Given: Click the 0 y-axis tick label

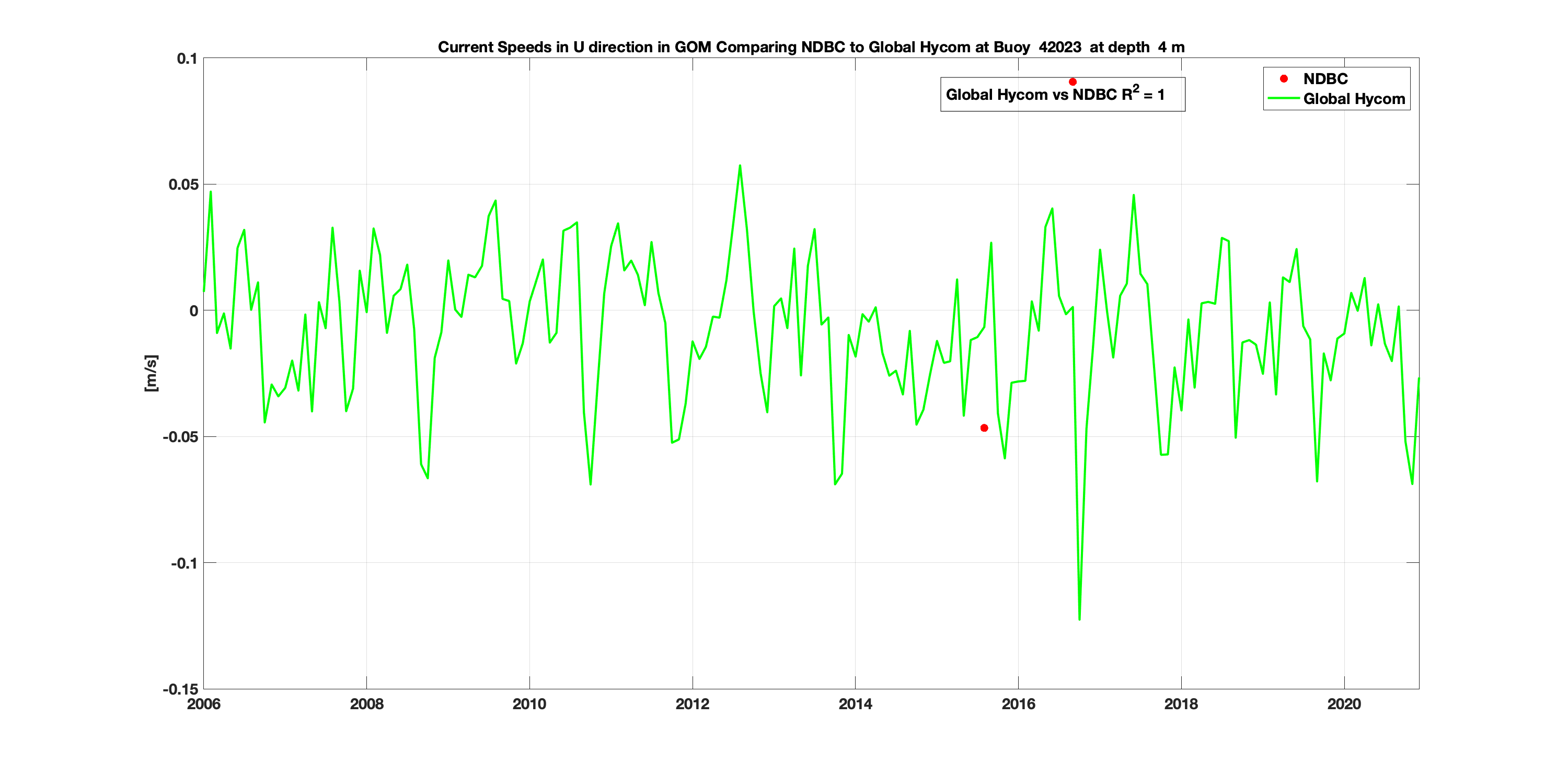Looking at the screenshot, I should 193,311.
